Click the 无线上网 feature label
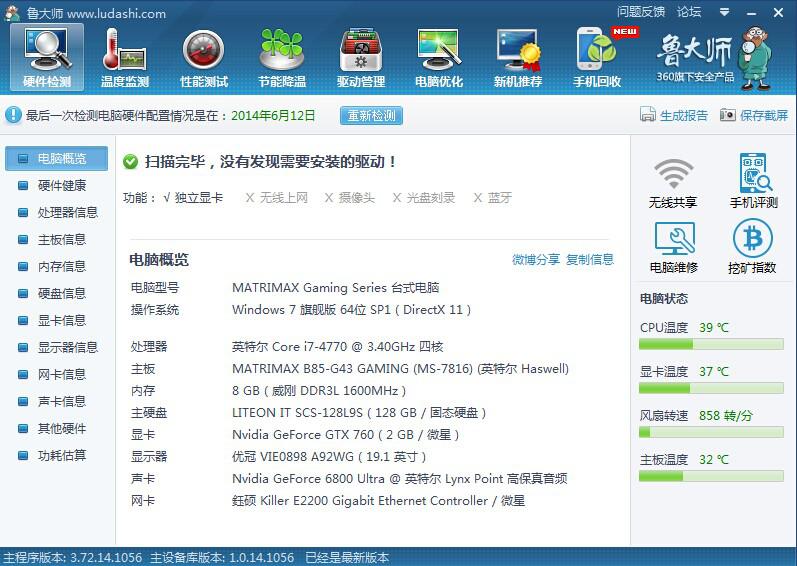The width and height of the screenshot is (797, 566). [284, 198]
